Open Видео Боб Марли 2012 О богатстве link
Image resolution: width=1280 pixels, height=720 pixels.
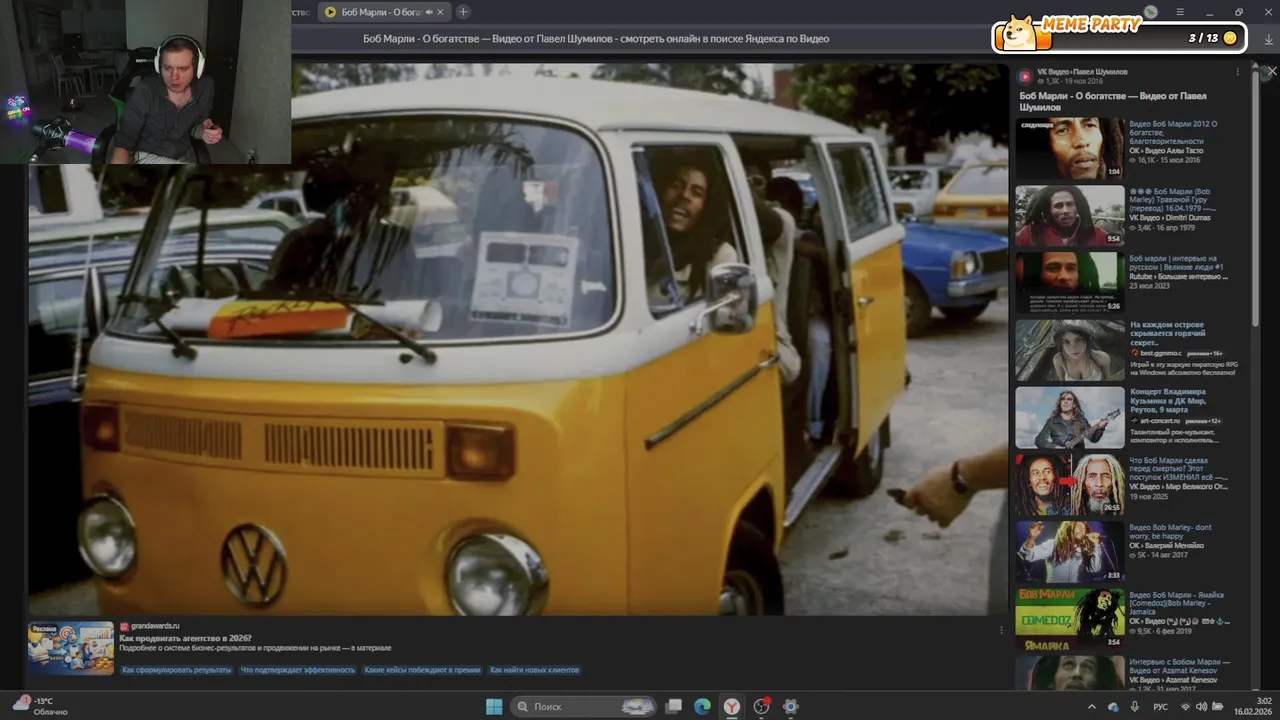tap(1174, 133)
